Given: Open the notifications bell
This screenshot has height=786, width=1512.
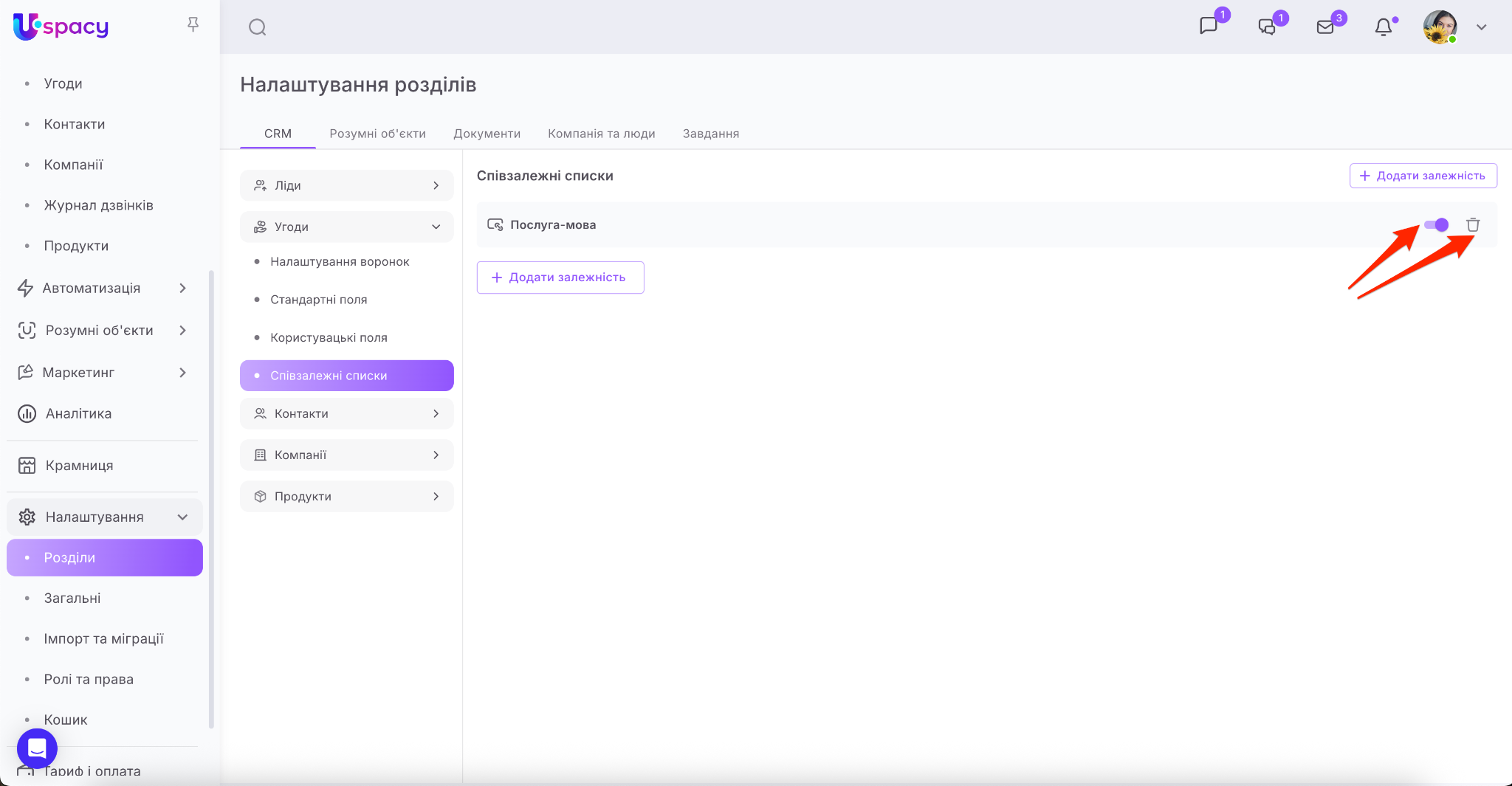Looking at the screenshot, I should click(1384, 27).
